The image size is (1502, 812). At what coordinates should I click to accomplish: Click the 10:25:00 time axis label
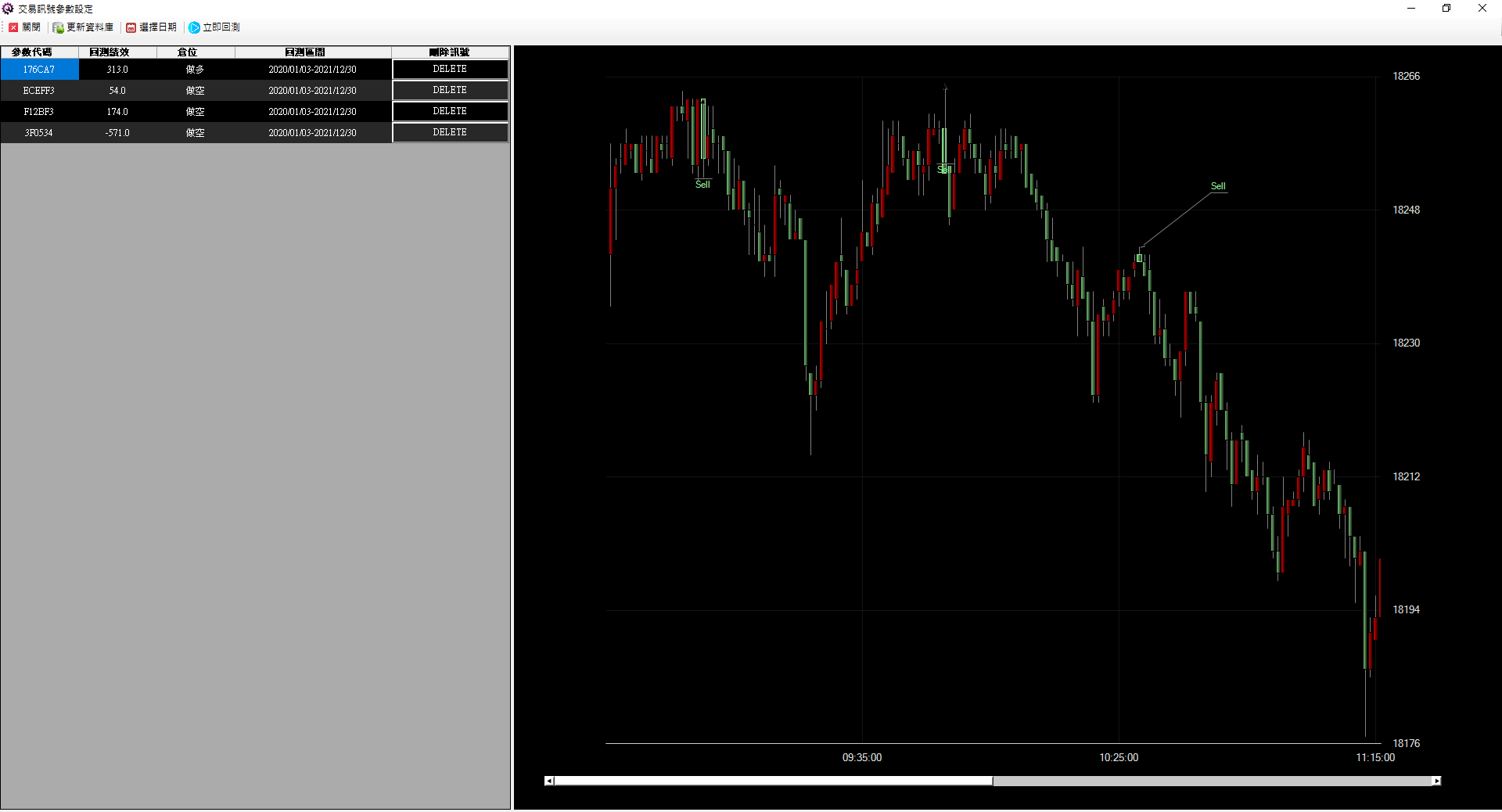pyautogui.click(x=1119, y=757)
